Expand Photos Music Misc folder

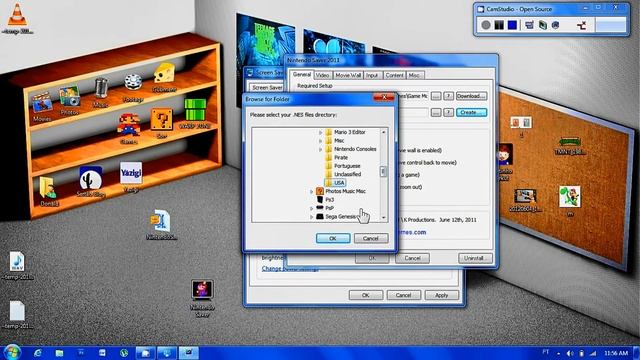[x=311, y=191]
